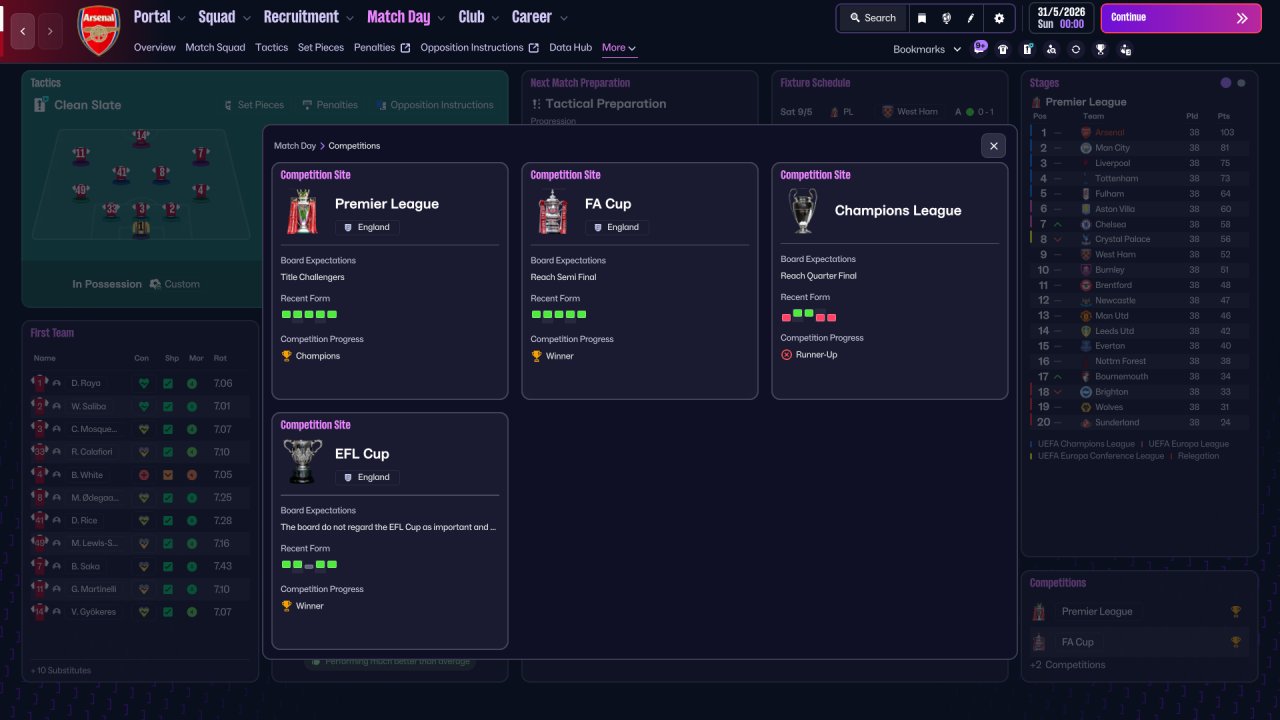Click England chip under Premier League

(367, 227)
